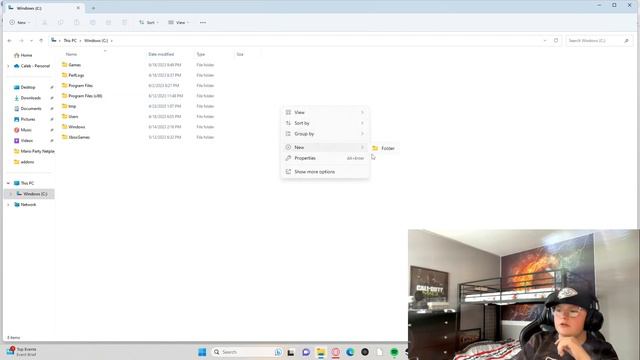Click the Windows Start button on the taskbar
640x360 pixels.
click(x=202, y=352)
